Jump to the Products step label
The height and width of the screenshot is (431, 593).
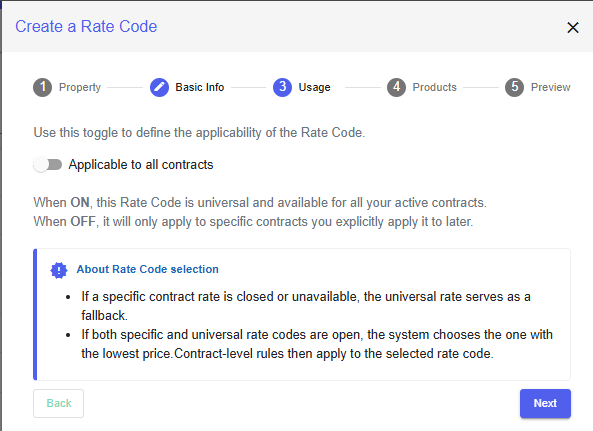point(435,87)
